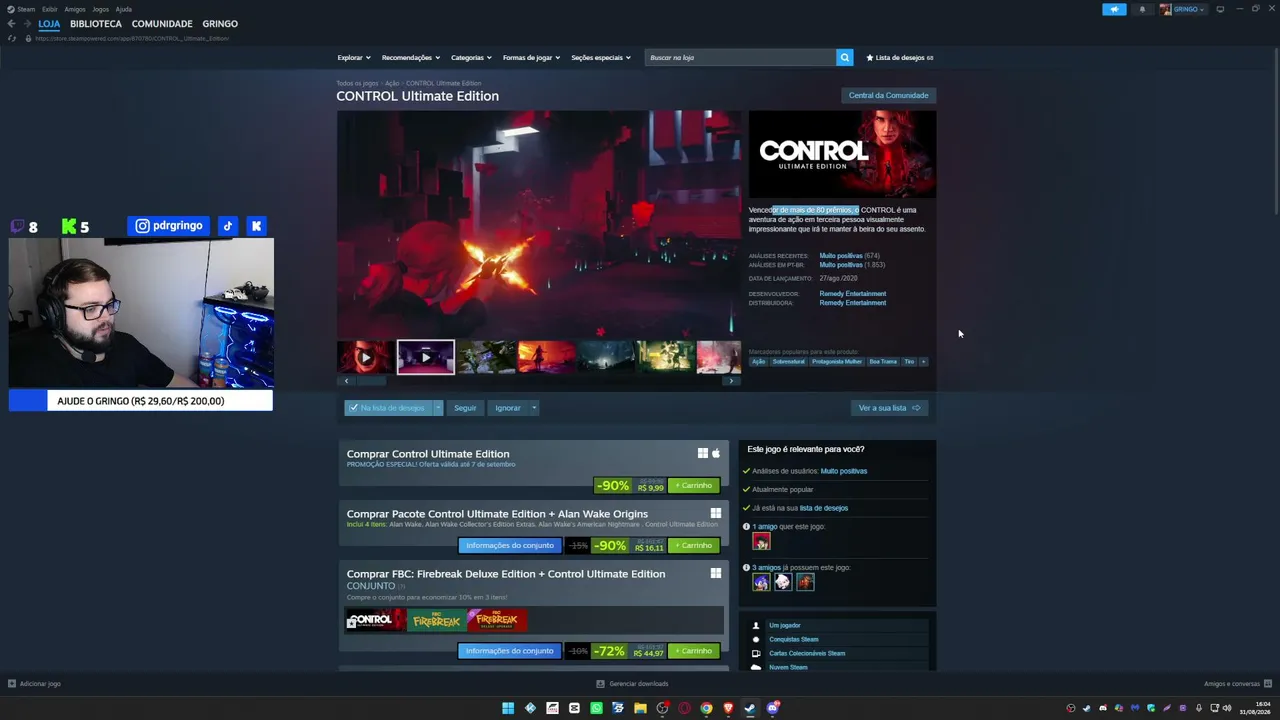Viewport: 1280px width, 720px height.
Task: Reload the store page with refresh icon
Action: (x=12, y=38)
